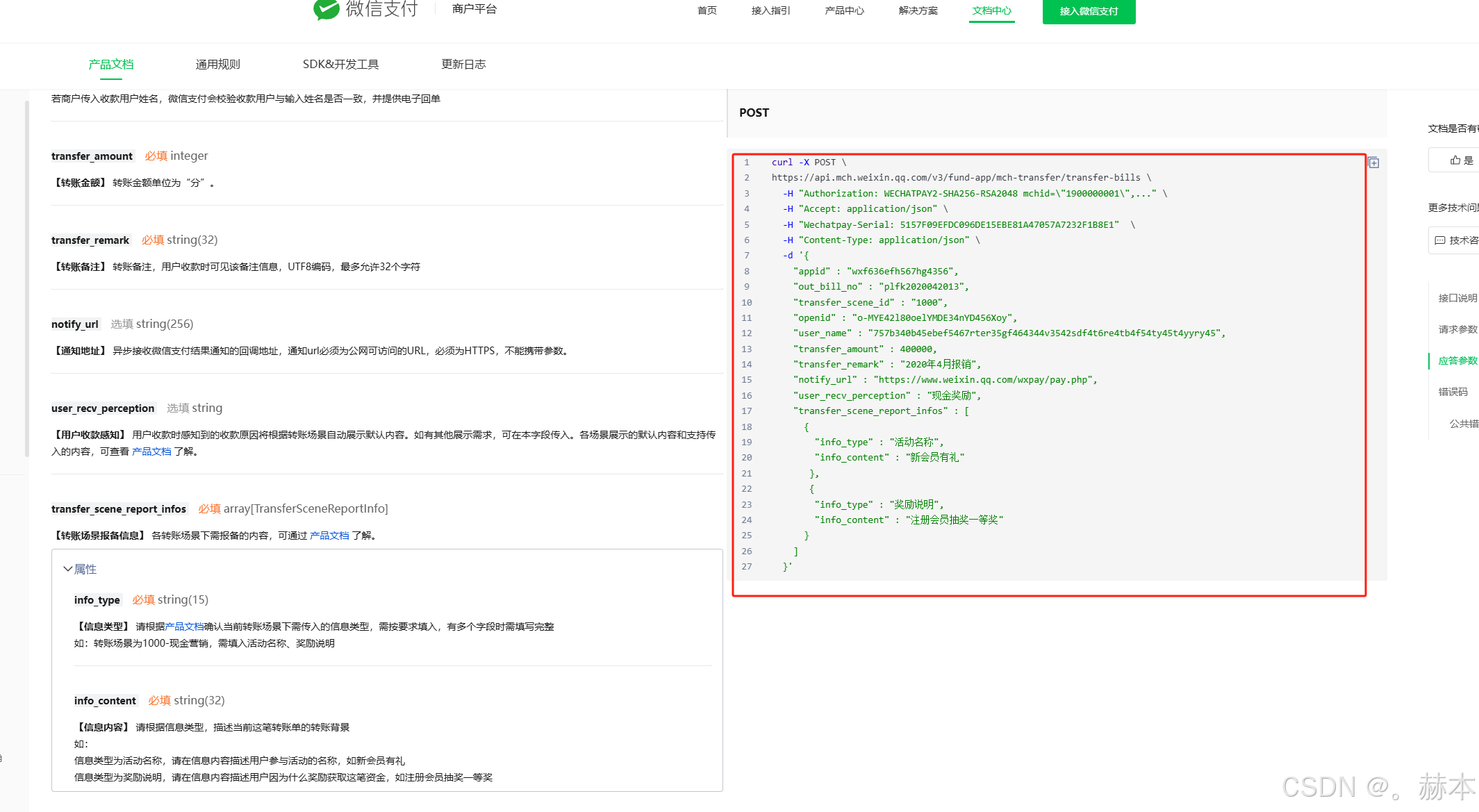The image size is (1479, 812).
Task: Open 产品文档 link in info_type description
Action: click(184, 627)
